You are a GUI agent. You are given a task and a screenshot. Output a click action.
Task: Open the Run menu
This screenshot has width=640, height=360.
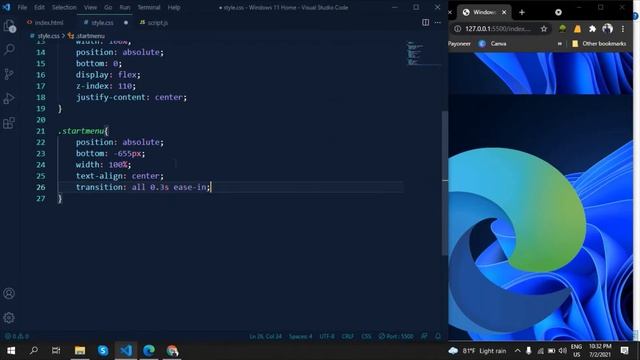click(x=125, y=7)
